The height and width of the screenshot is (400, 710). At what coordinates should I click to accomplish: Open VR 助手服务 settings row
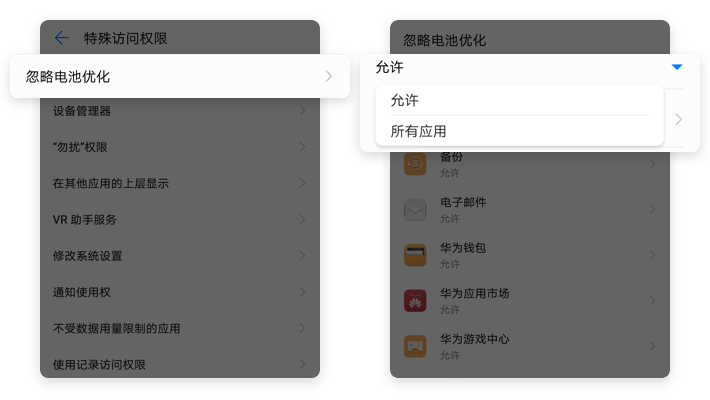[180, 219]
